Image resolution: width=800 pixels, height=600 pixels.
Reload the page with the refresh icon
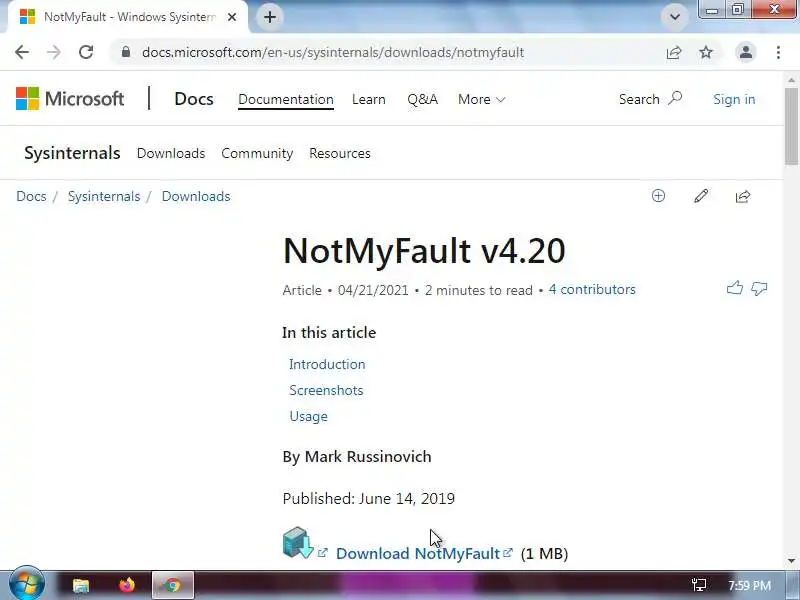[x=86, y=52]
